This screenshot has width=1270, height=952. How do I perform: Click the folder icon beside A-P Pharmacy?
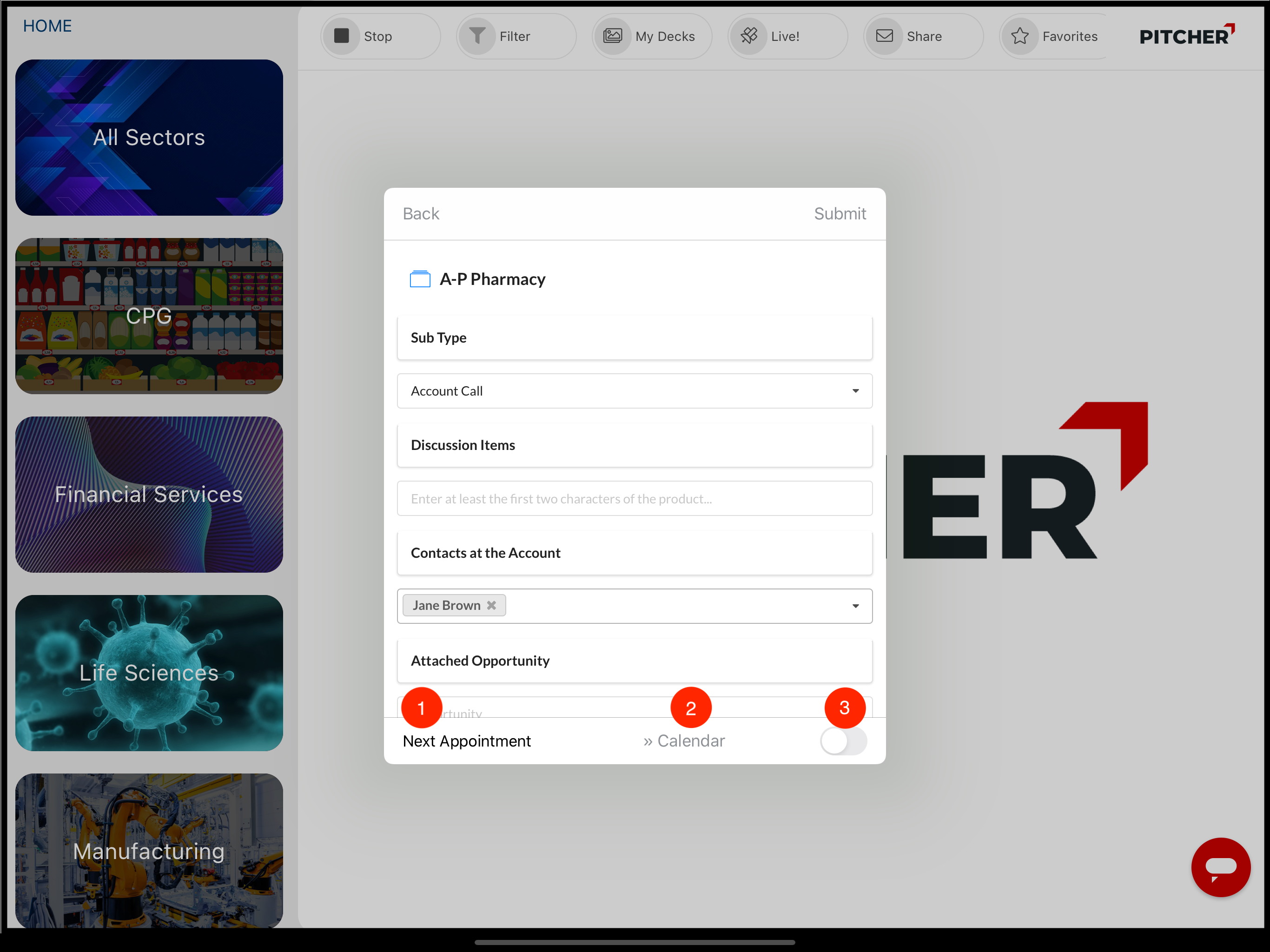pos(420,278)
